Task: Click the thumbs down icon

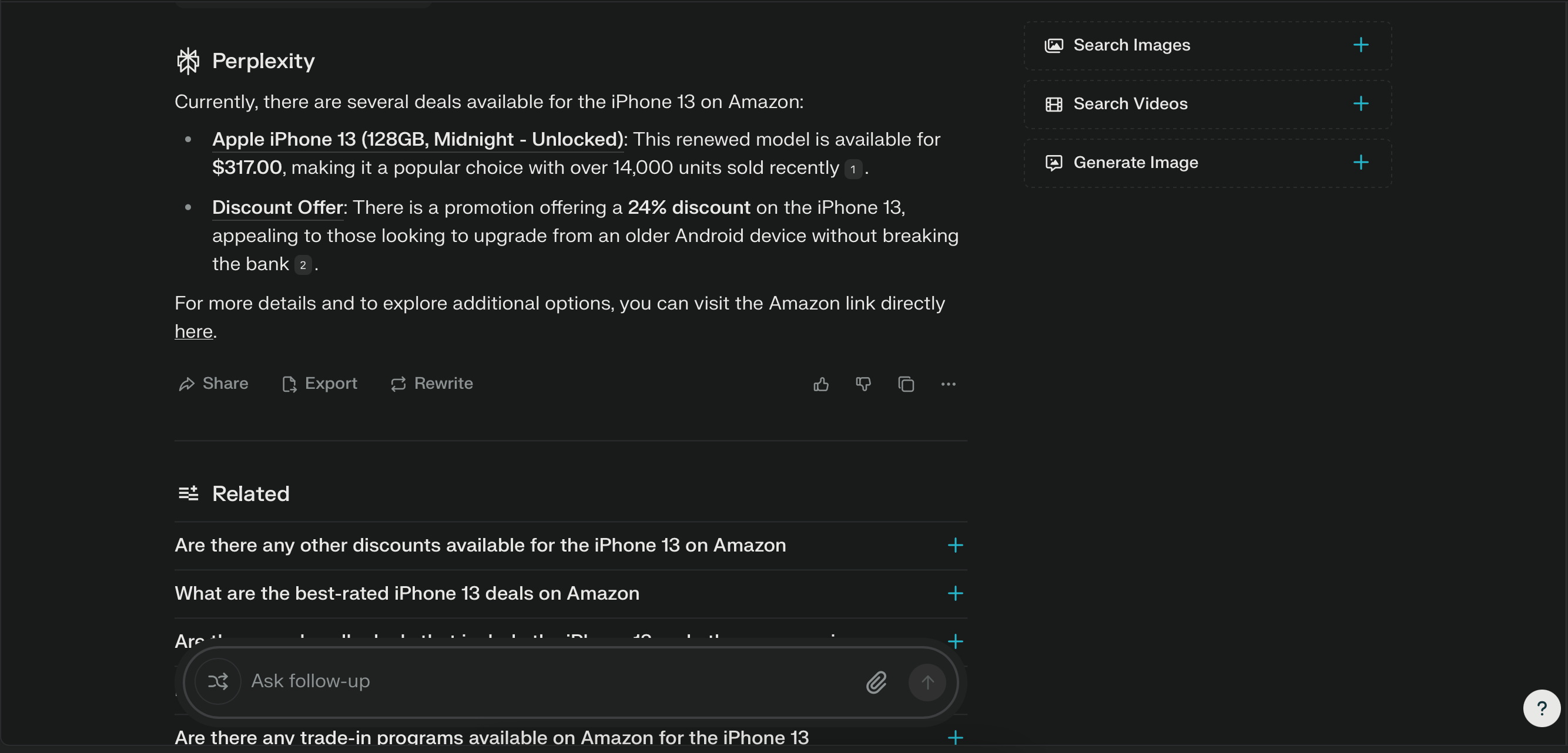Action: point(863,384)
